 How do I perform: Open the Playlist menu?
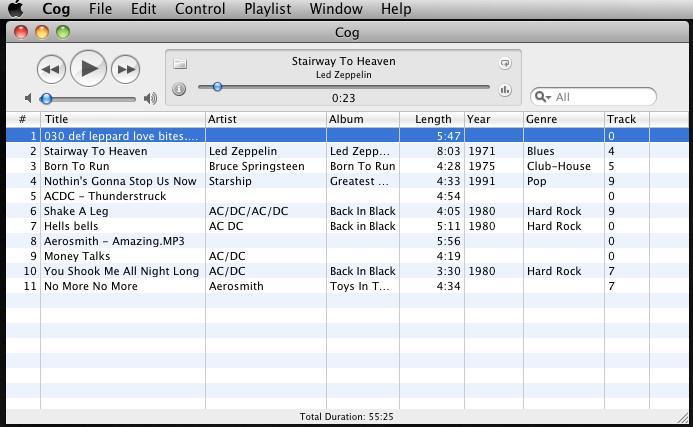click(267, 9)
